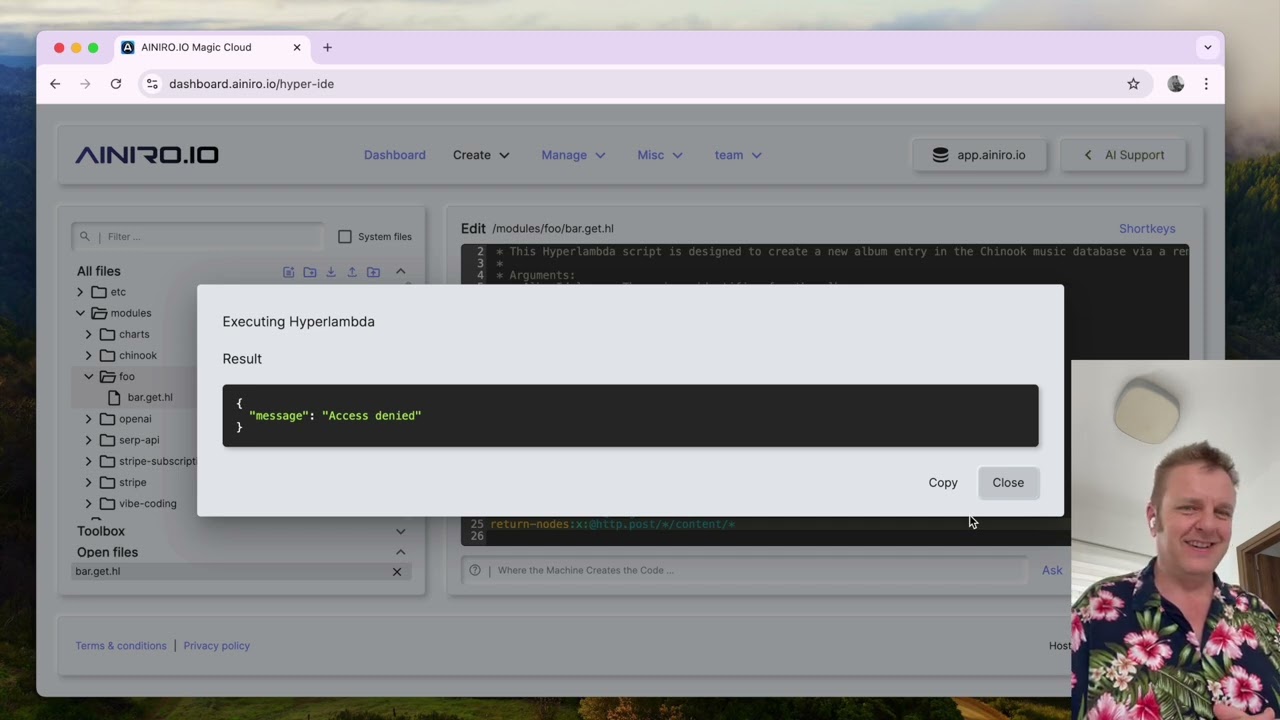Reload the page with the refresh icon

click(x=116, y=84)
